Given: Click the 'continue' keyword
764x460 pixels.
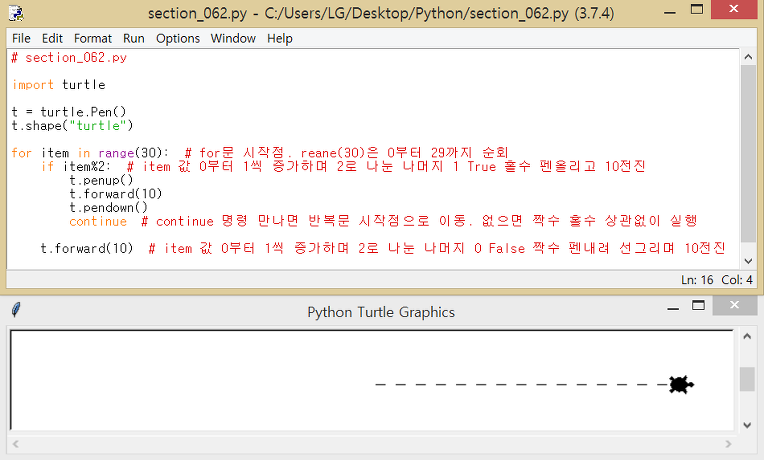Looking at the screenshot, I should point(98,221).
